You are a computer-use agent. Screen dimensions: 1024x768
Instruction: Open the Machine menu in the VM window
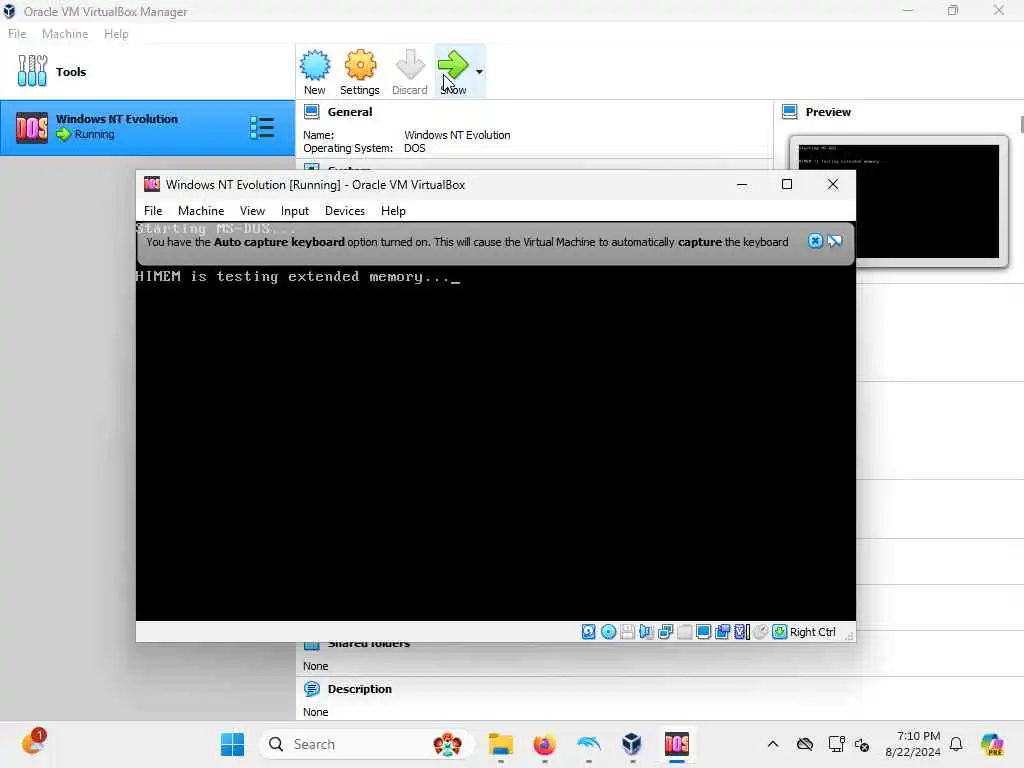click(201, 211)
